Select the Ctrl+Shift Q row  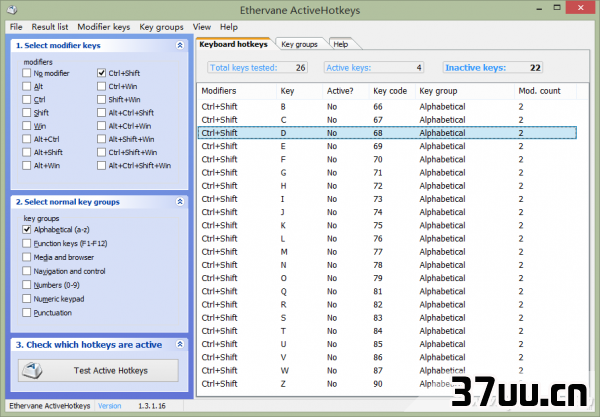(x=387, y=292)
